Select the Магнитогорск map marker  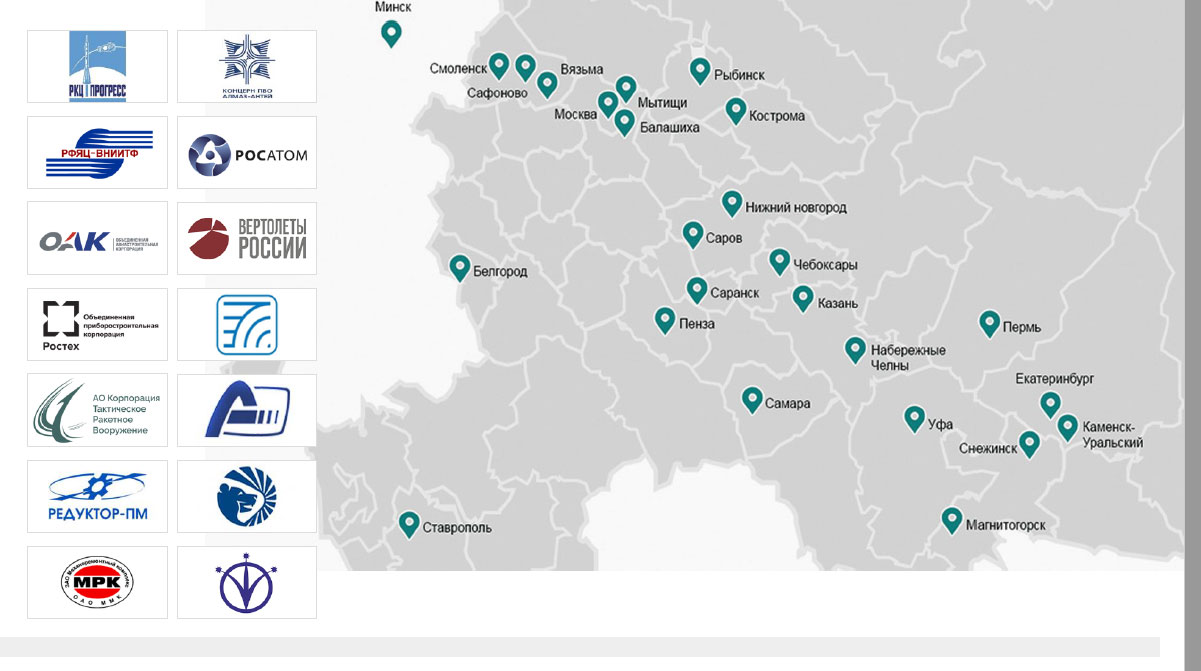coord(952,521)
